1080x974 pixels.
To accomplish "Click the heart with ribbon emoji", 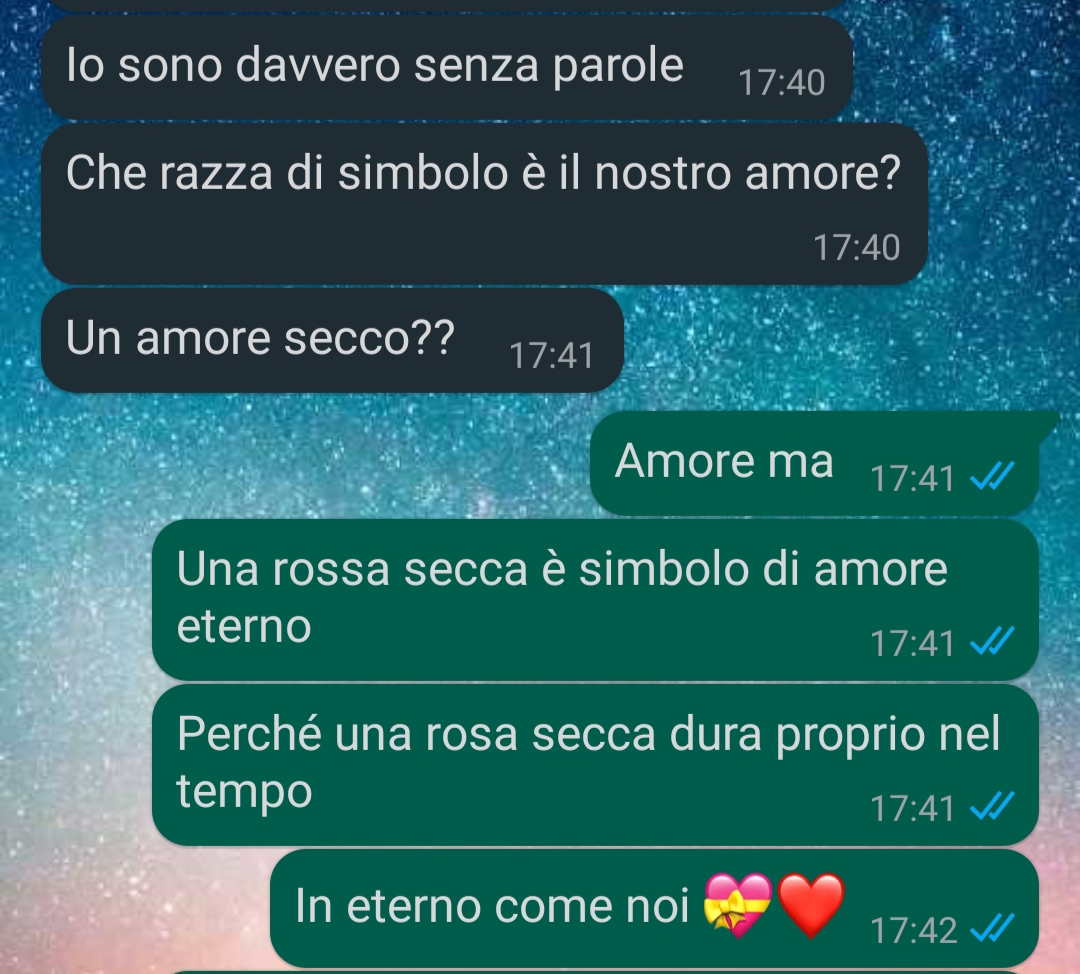I will click(x=738, y=905).
